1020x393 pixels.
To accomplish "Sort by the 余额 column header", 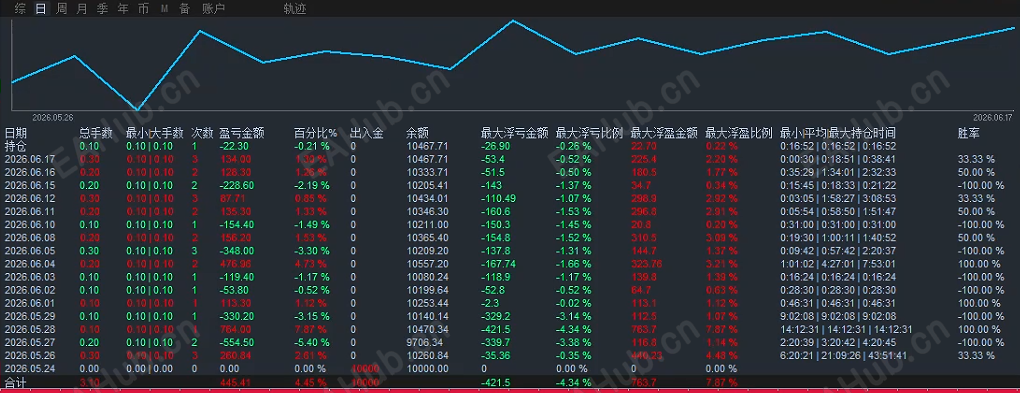I will tap(417, 133).
